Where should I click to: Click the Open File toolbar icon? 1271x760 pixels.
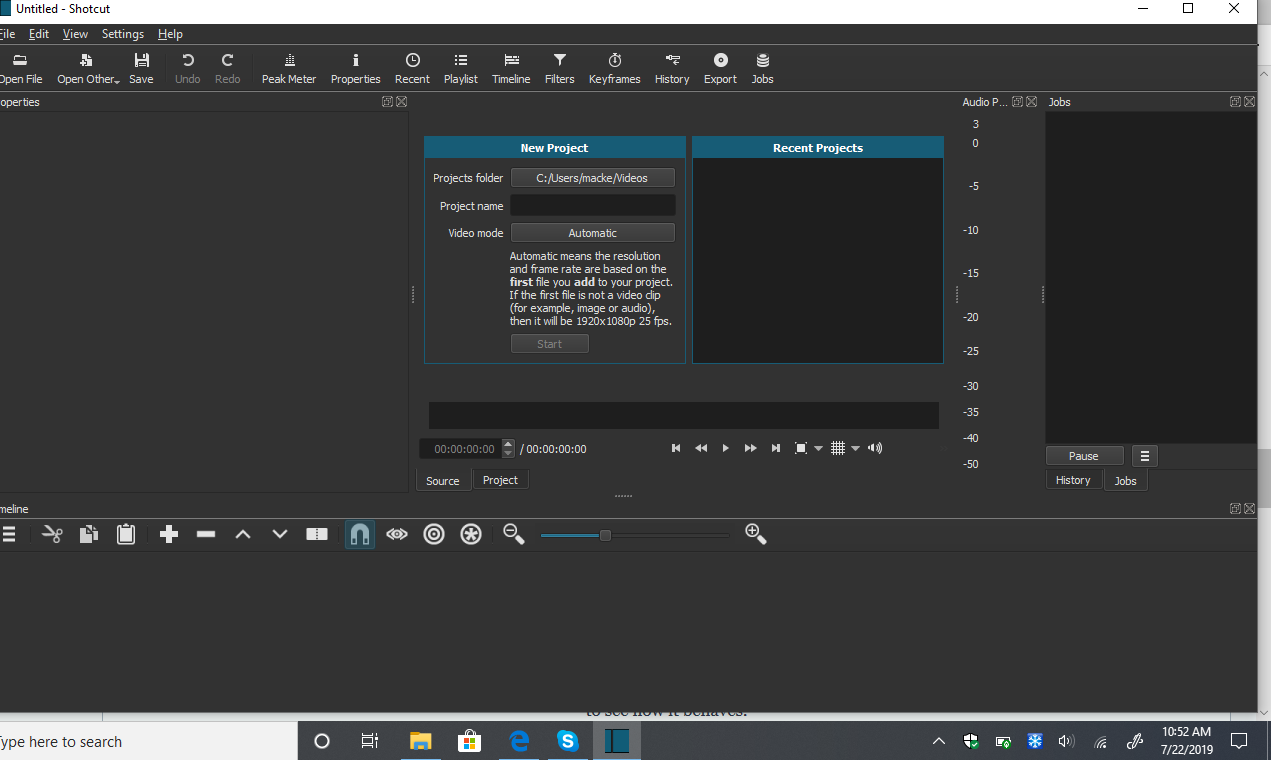[20, 68]
